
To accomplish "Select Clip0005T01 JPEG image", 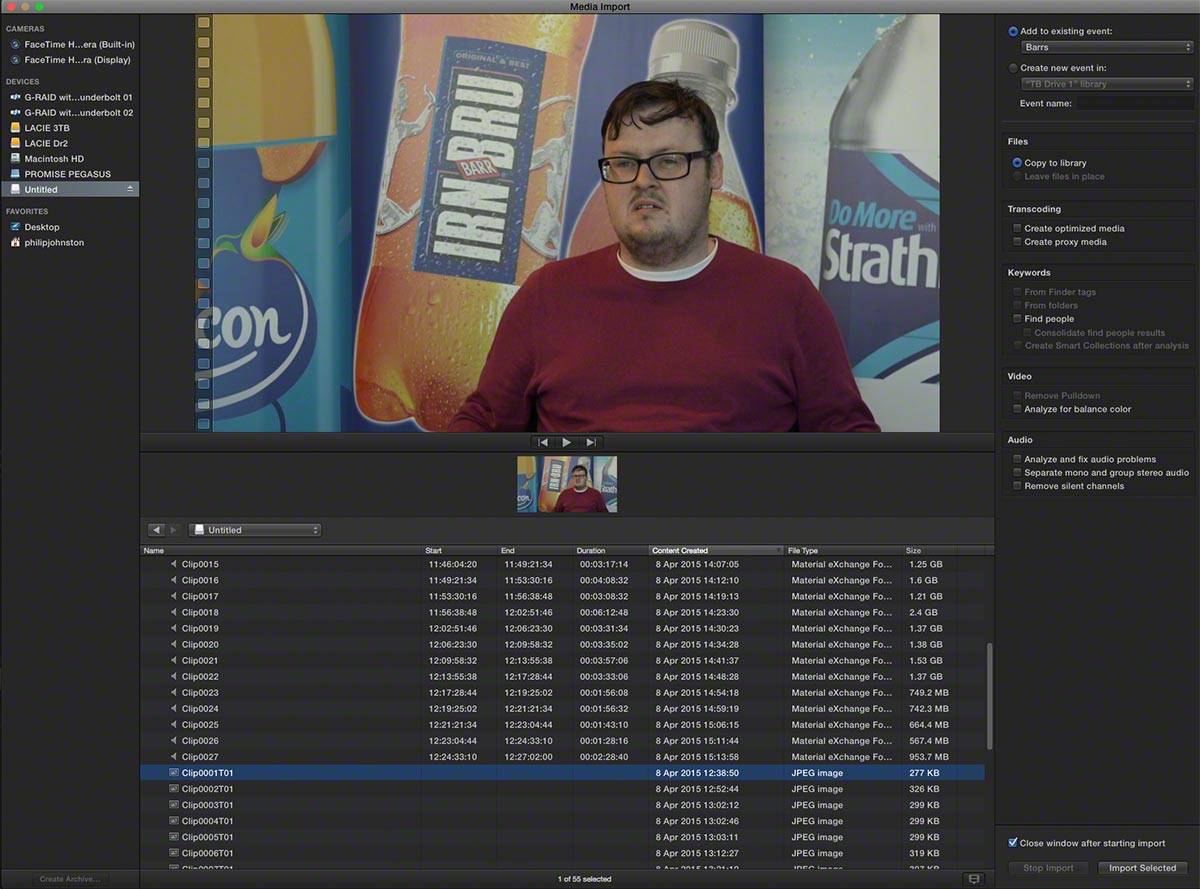I will pos(562,837).
